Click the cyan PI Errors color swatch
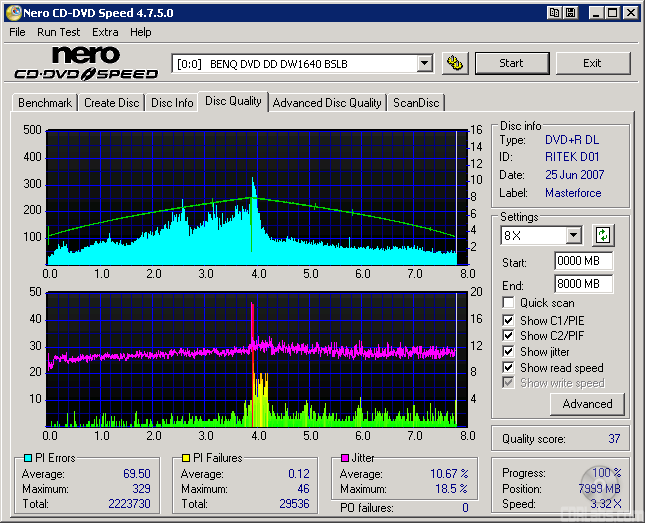This screenshot has width=645, height=523. pos(27,458)
